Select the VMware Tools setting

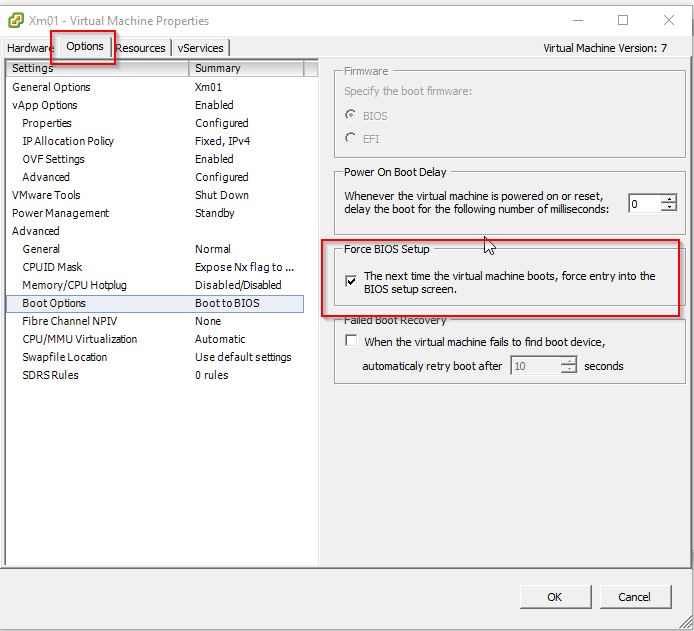pos(46,195)
